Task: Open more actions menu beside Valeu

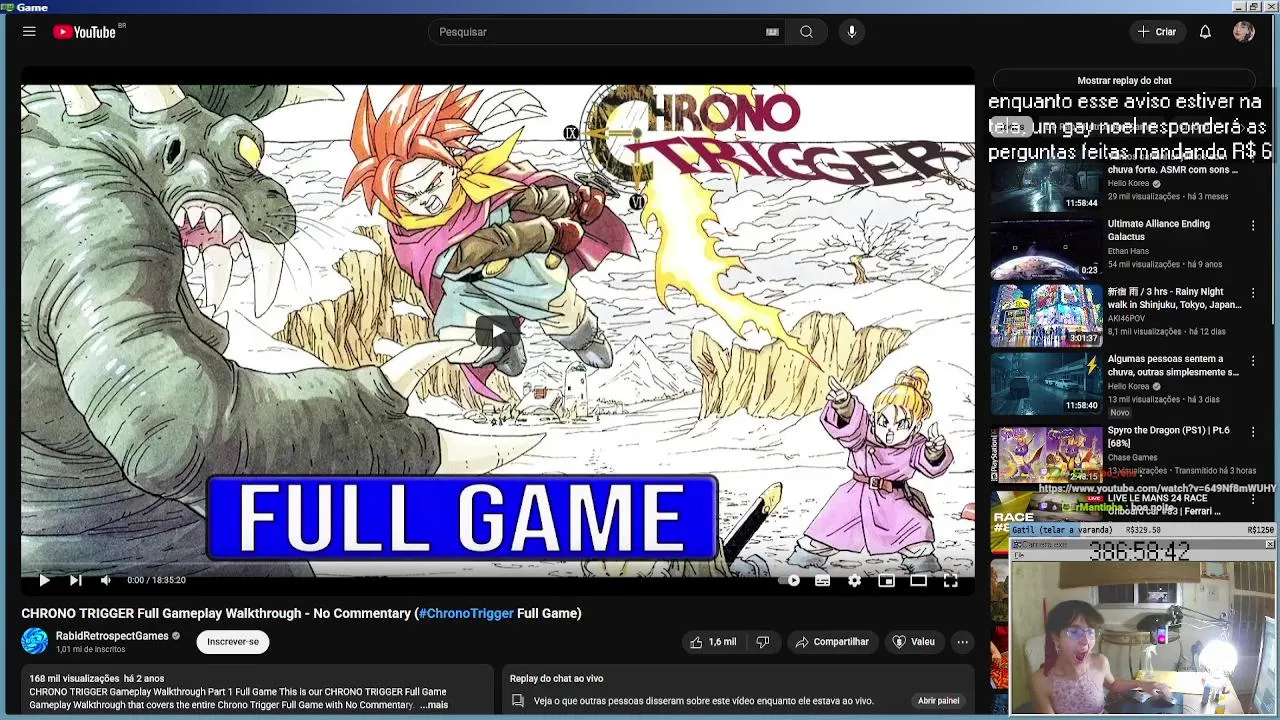Action: click(962, 642)
